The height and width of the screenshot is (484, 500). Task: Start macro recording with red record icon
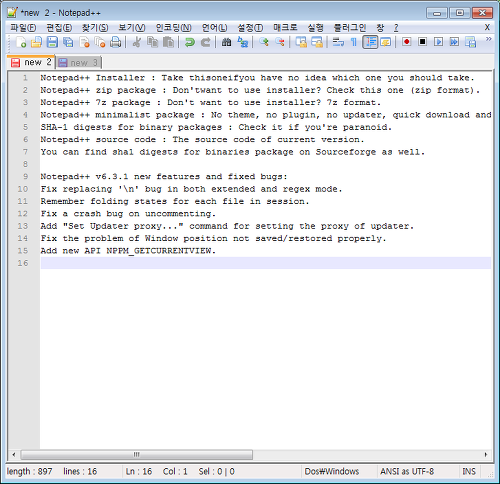tap(407, 42)
